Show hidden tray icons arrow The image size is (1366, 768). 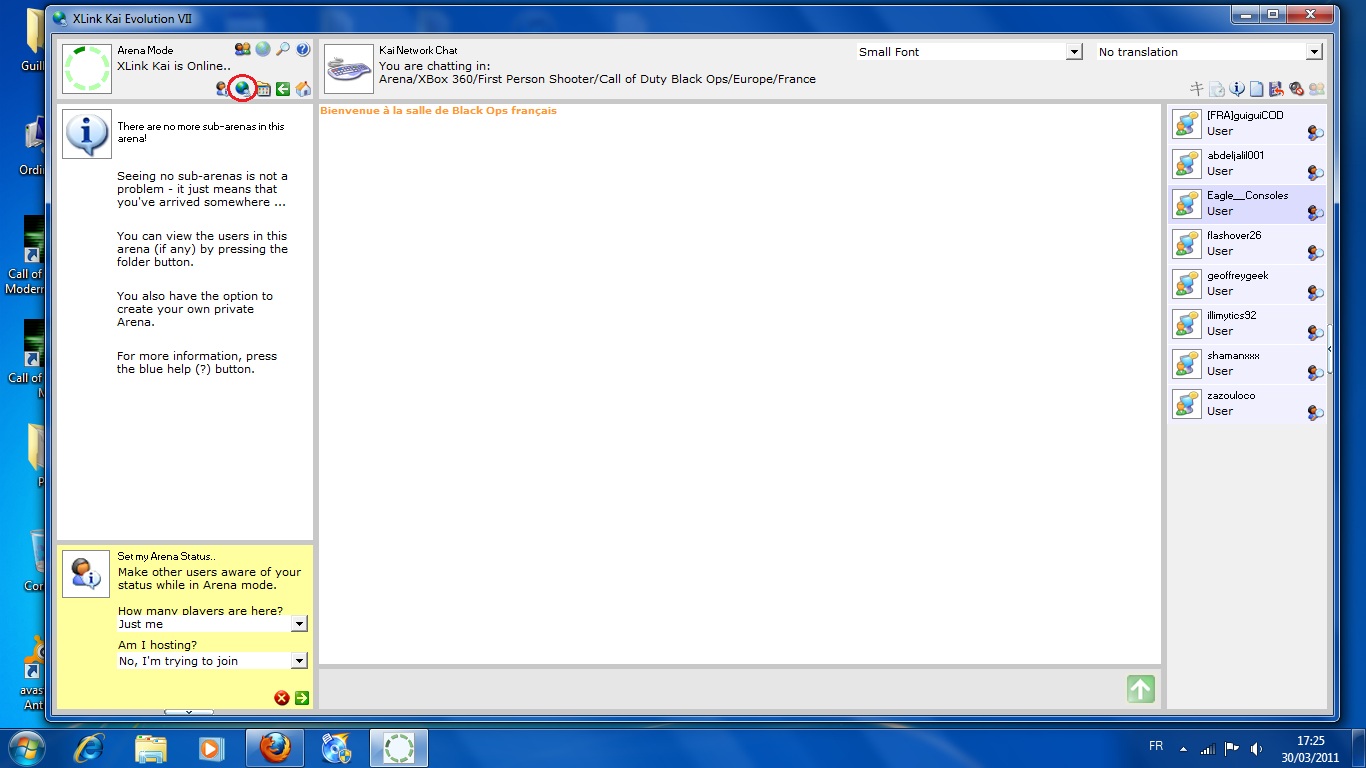click(x=1184, y=748)
